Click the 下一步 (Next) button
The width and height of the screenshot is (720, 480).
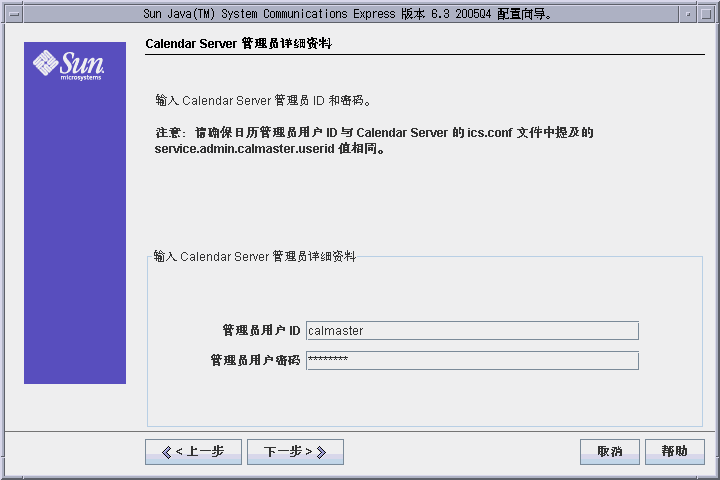pos(295,452)
